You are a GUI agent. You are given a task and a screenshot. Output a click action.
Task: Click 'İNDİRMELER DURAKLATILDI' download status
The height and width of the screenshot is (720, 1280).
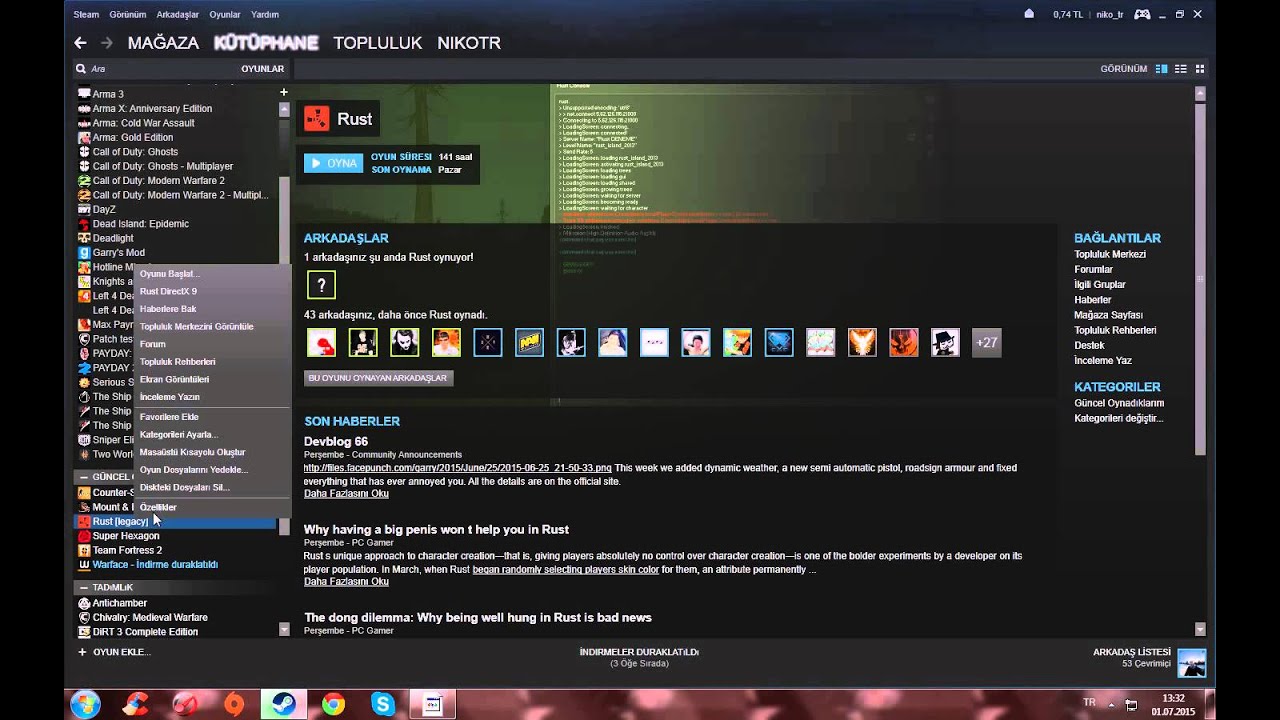click(x=639, y=652)
